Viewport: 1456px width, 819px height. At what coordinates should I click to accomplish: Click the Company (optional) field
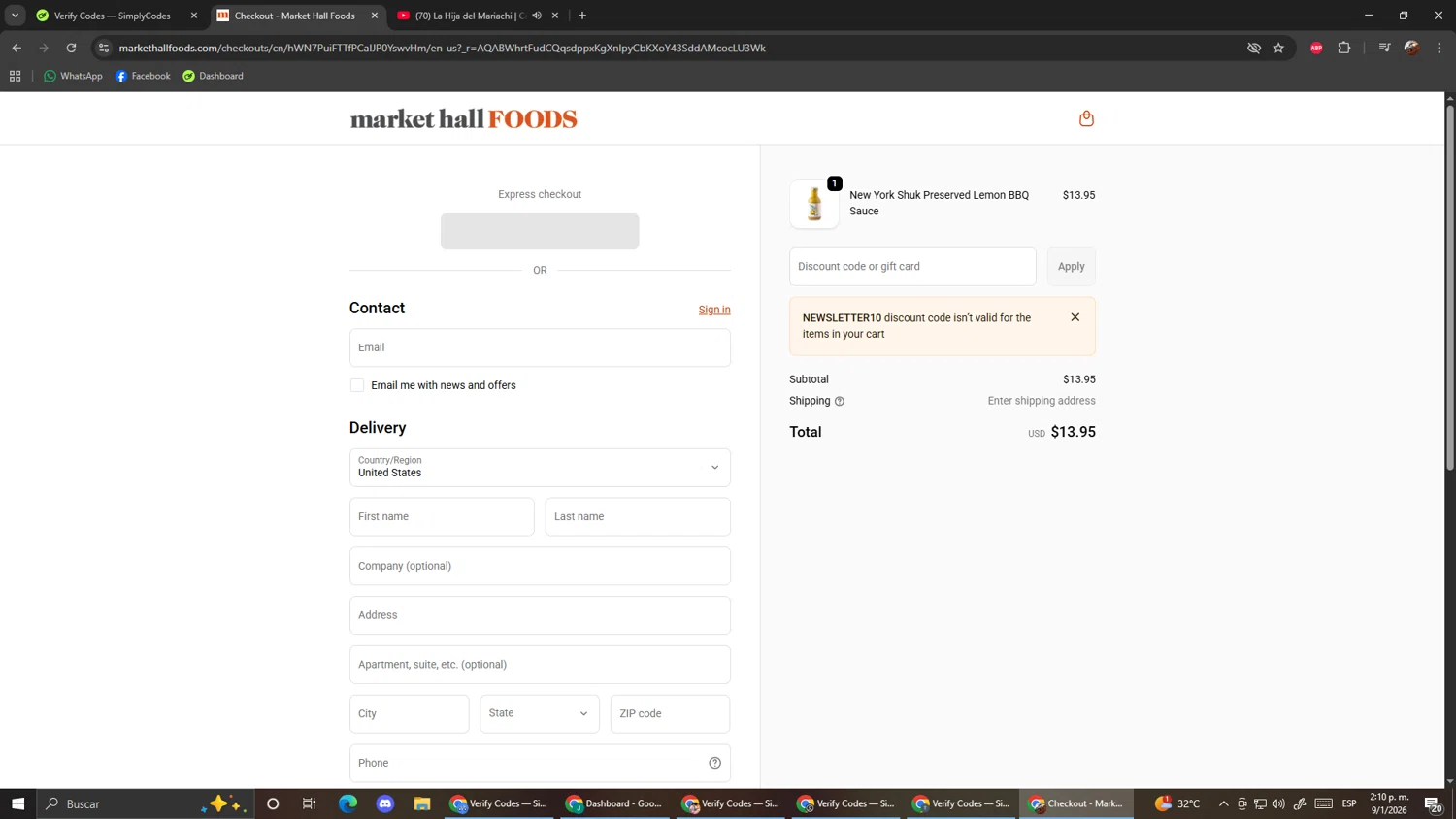[540, 566]
